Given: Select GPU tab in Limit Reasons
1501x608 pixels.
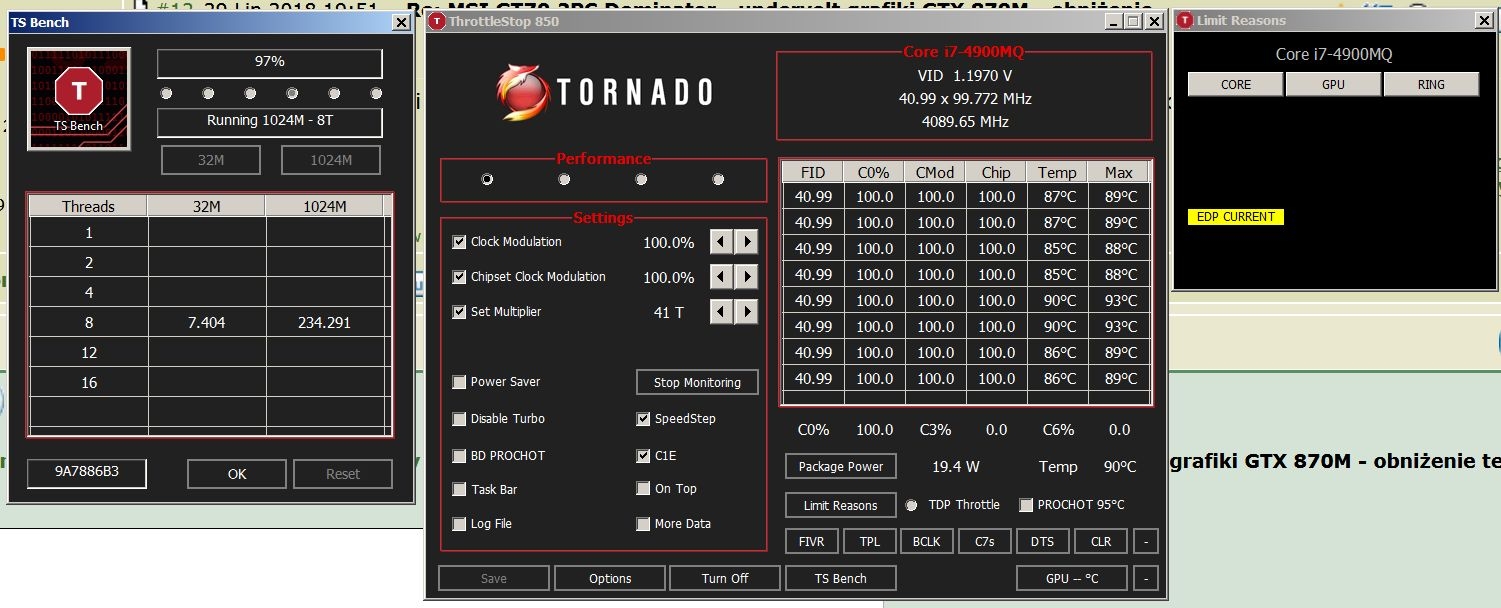Looking at the screenshot, I should 1333,85.
